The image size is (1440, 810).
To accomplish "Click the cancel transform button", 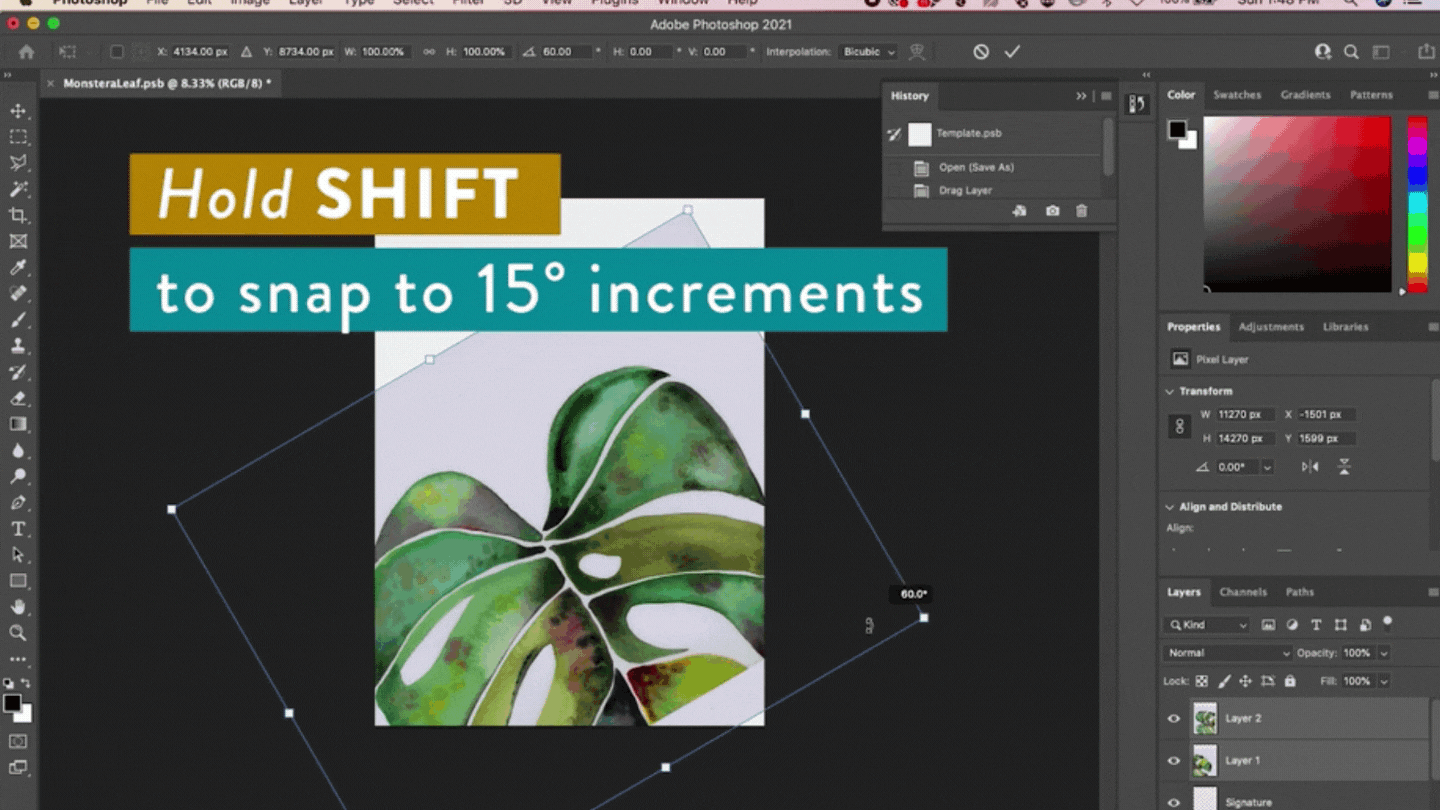I will 979,51.
